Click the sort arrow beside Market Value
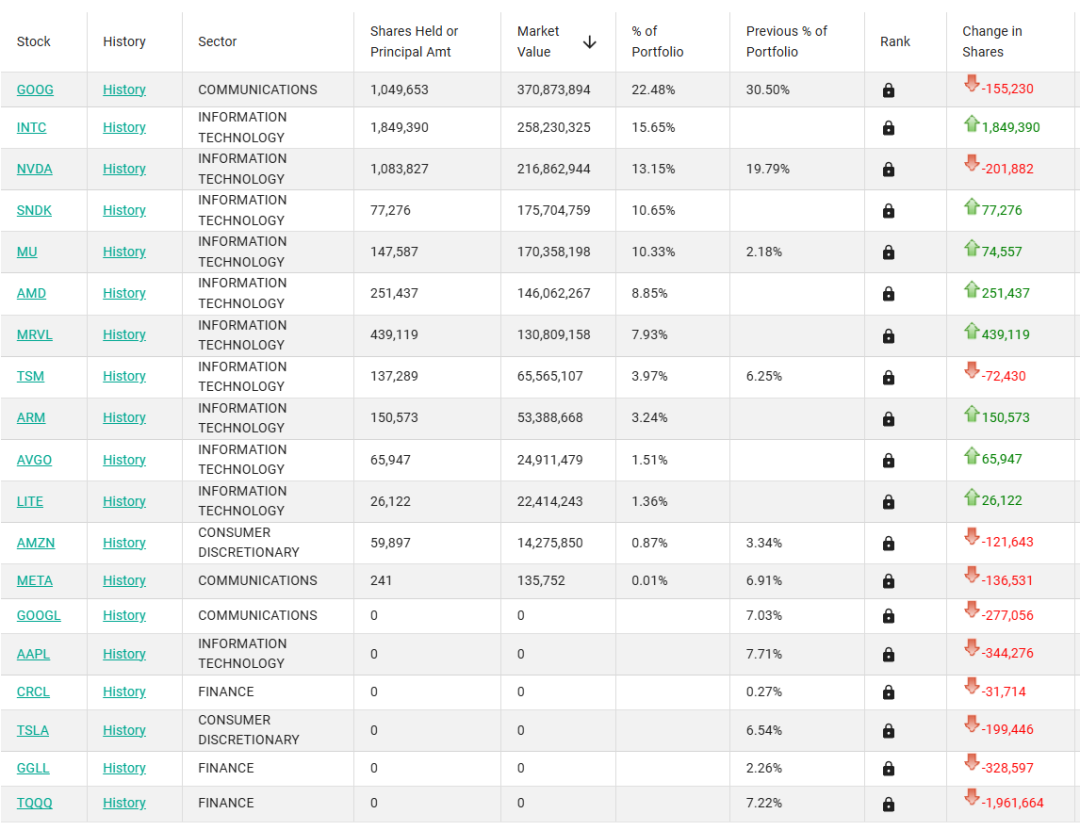Screen dimensions: 1080x830 590,42
